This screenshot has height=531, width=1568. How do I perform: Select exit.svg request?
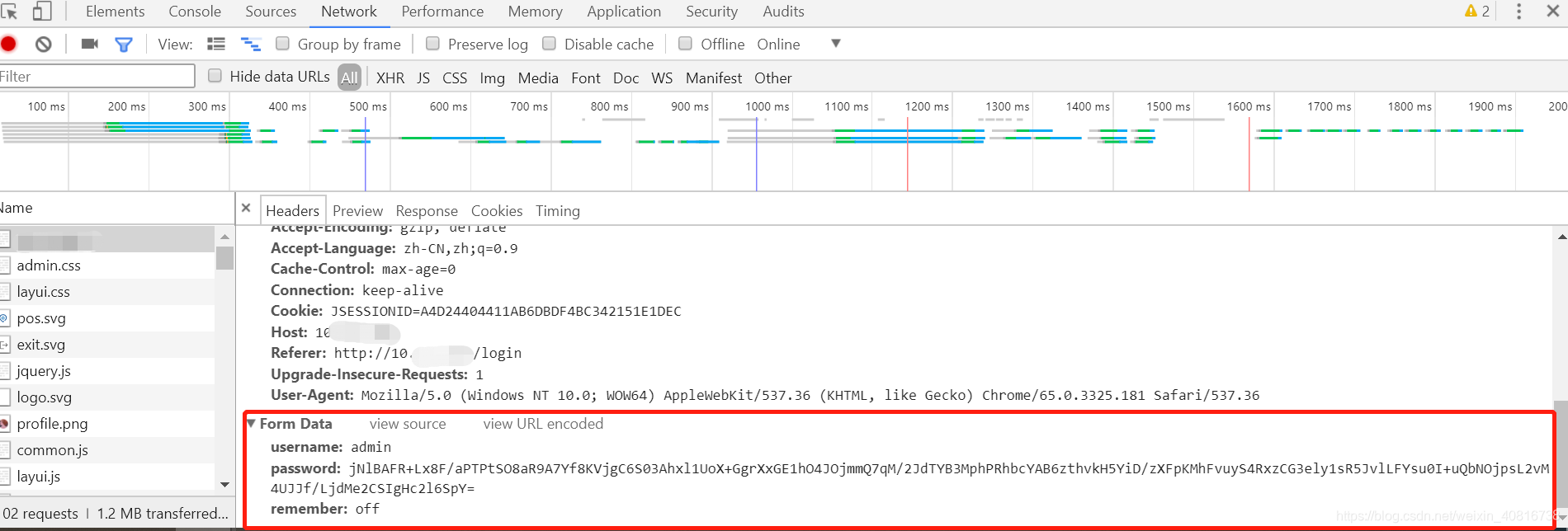[107, 345]
